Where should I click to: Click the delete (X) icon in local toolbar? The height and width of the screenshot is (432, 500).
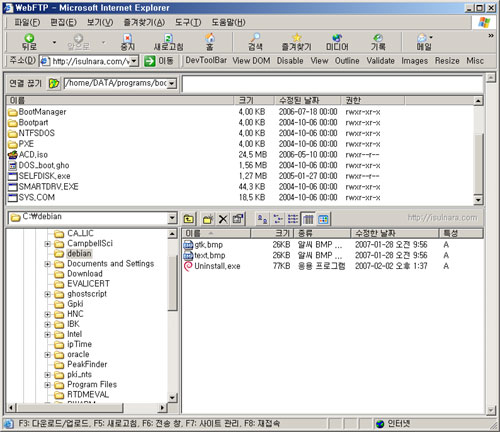223,219
